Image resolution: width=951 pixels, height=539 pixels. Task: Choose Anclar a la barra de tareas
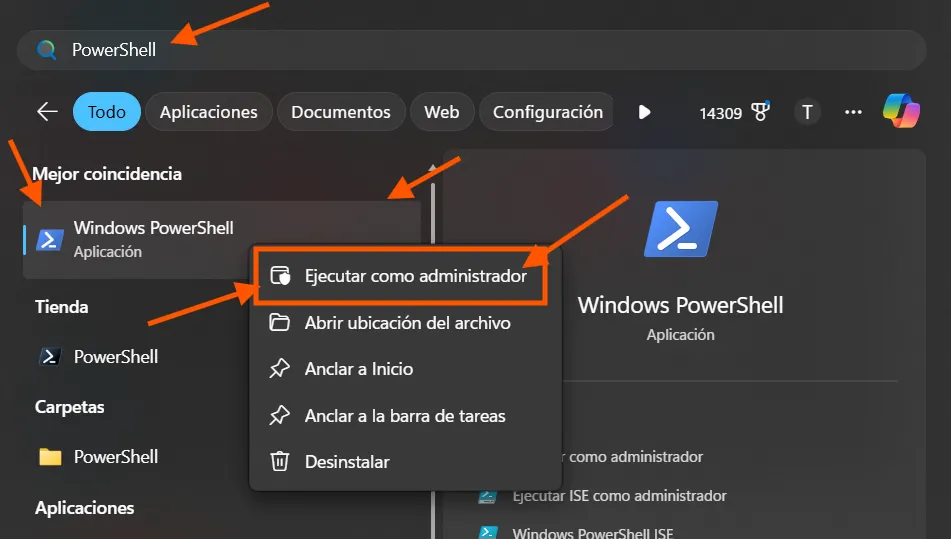coord(405,416)
